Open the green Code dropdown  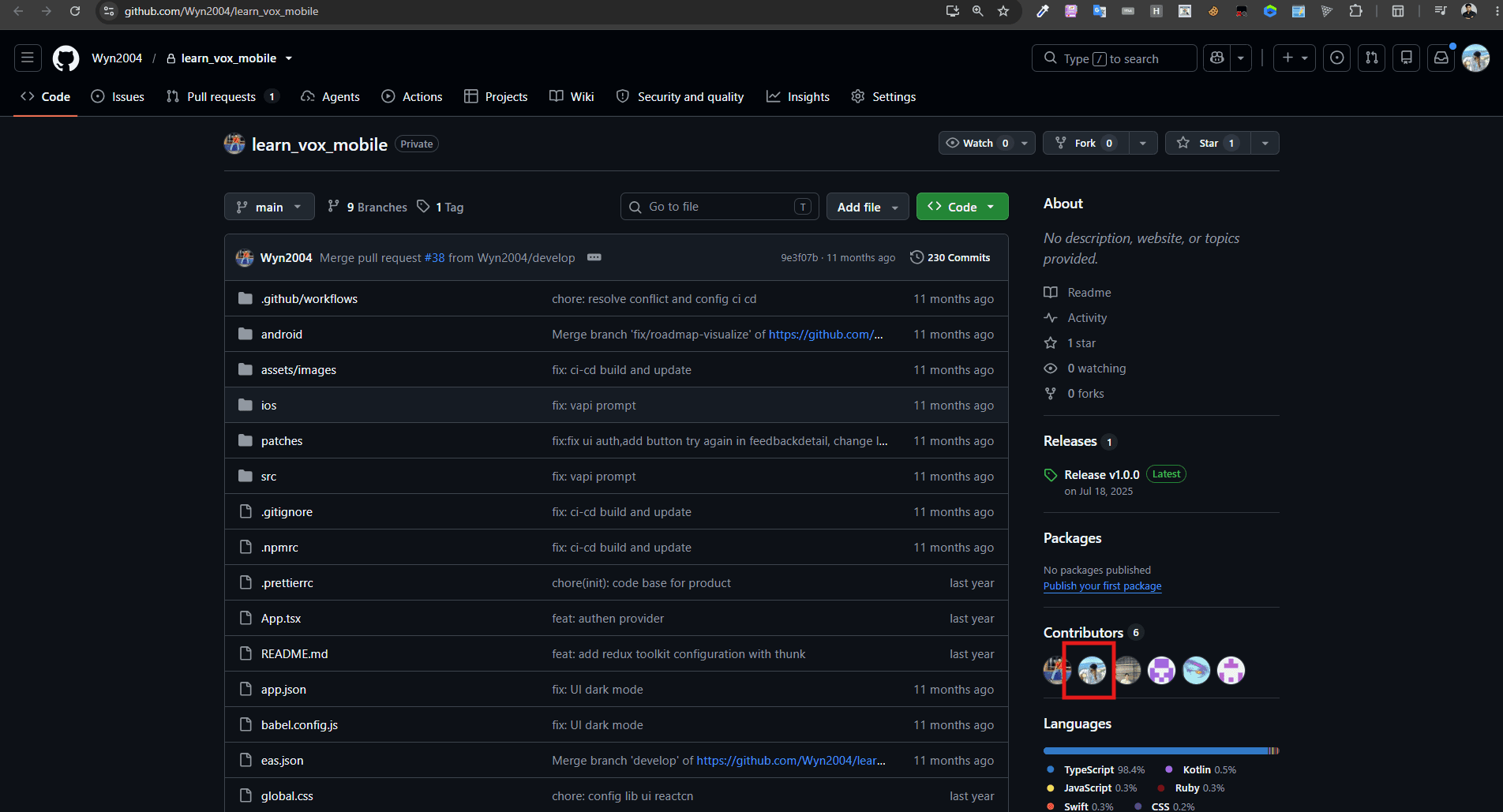[962, 207]
